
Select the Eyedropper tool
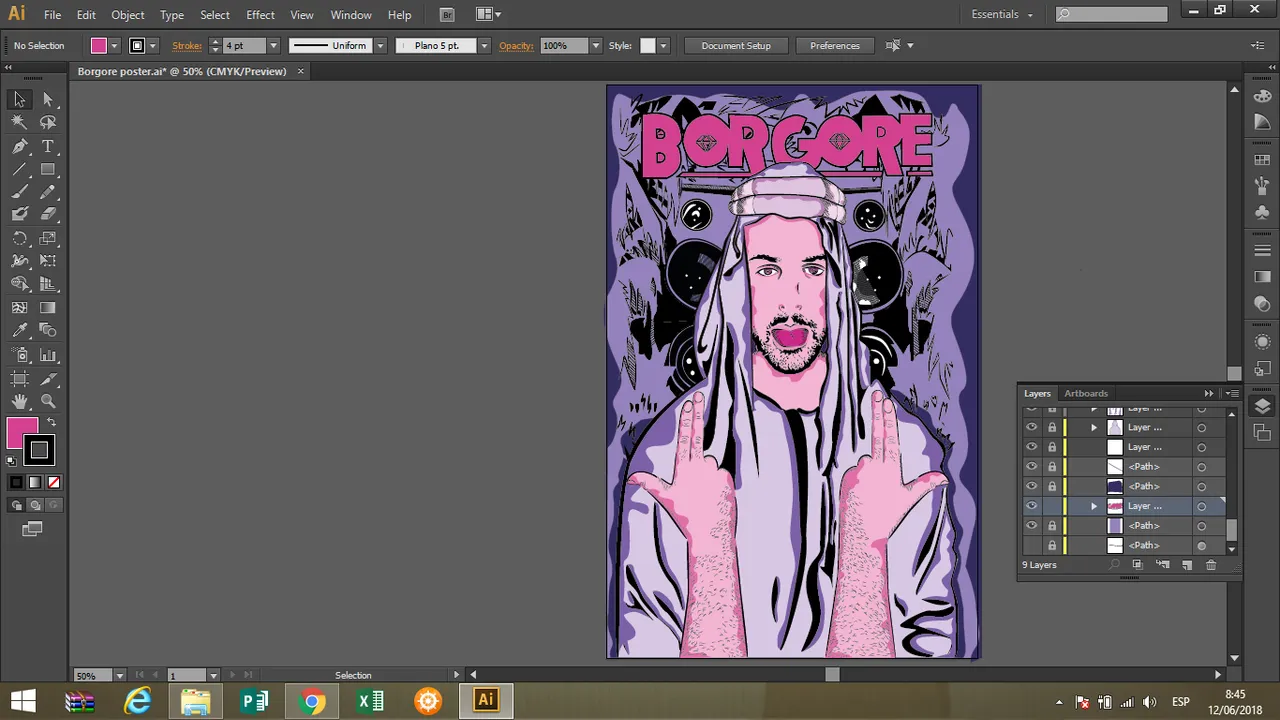[19, 331]
